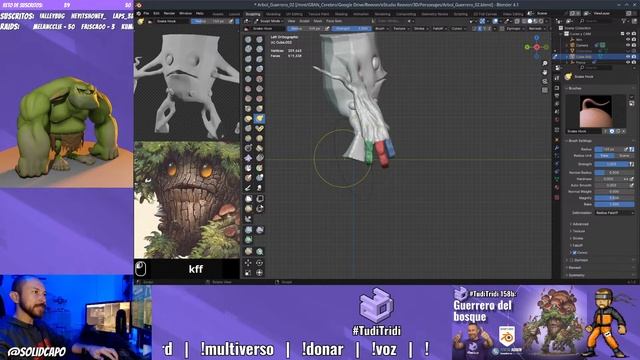The image size is (640, 360).
Task: Click the Magnify slider in Brush Settings
Action: [x=614, y=198]
